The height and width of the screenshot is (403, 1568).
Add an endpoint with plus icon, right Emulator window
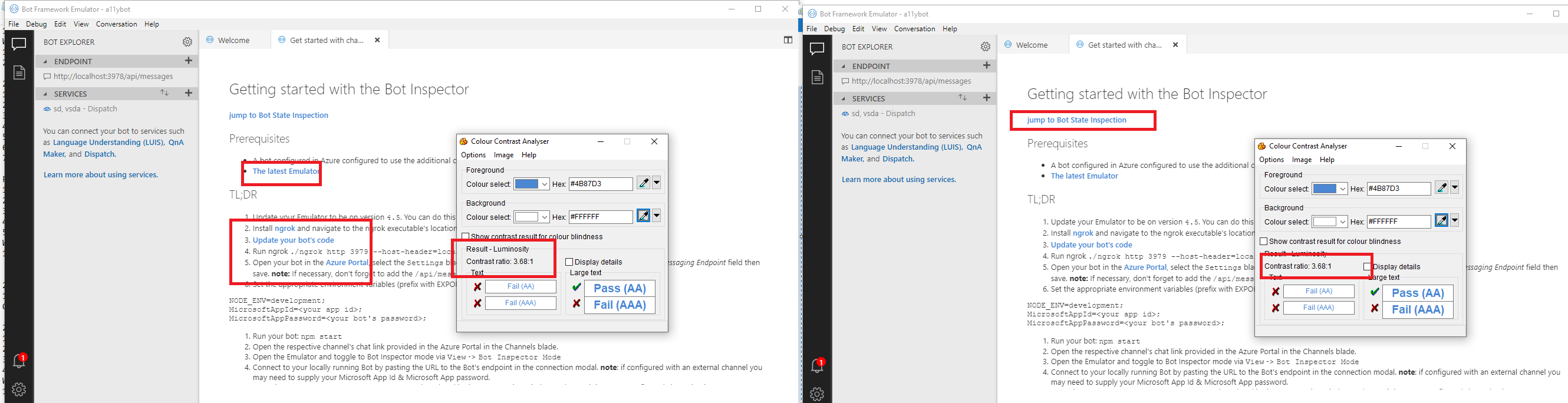[987, 65]
